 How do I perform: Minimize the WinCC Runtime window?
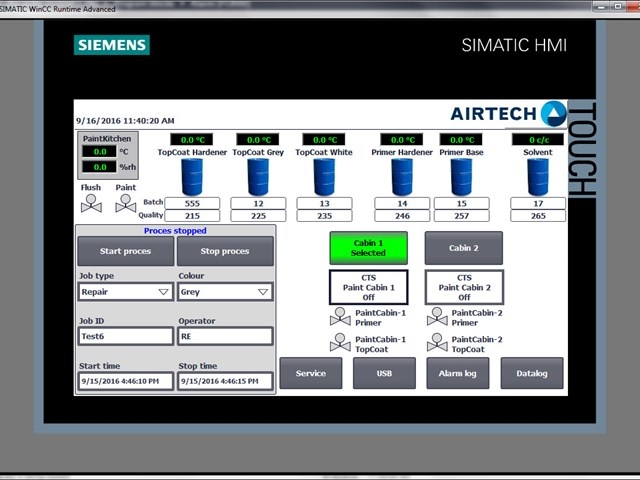(601, 7)
